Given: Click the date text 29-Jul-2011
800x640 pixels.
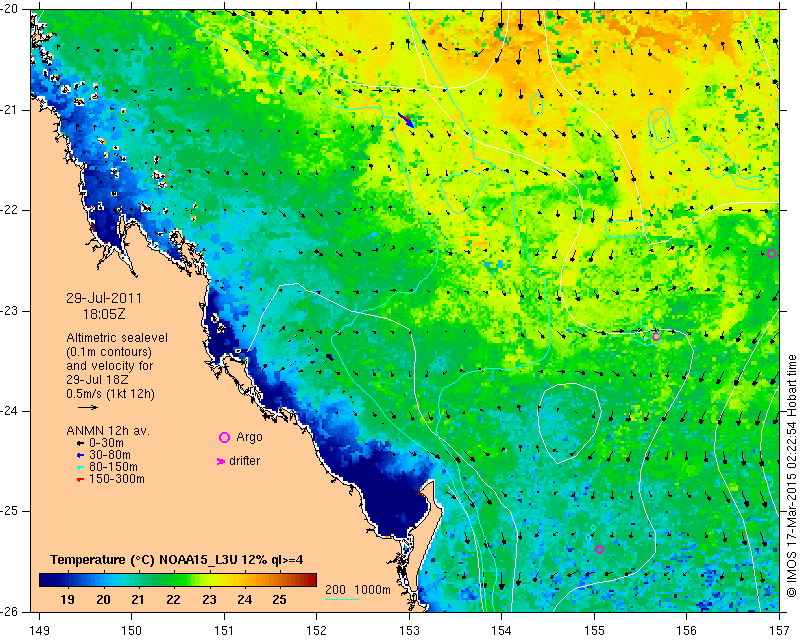Looking at the screenshot, I should [104, 298].
